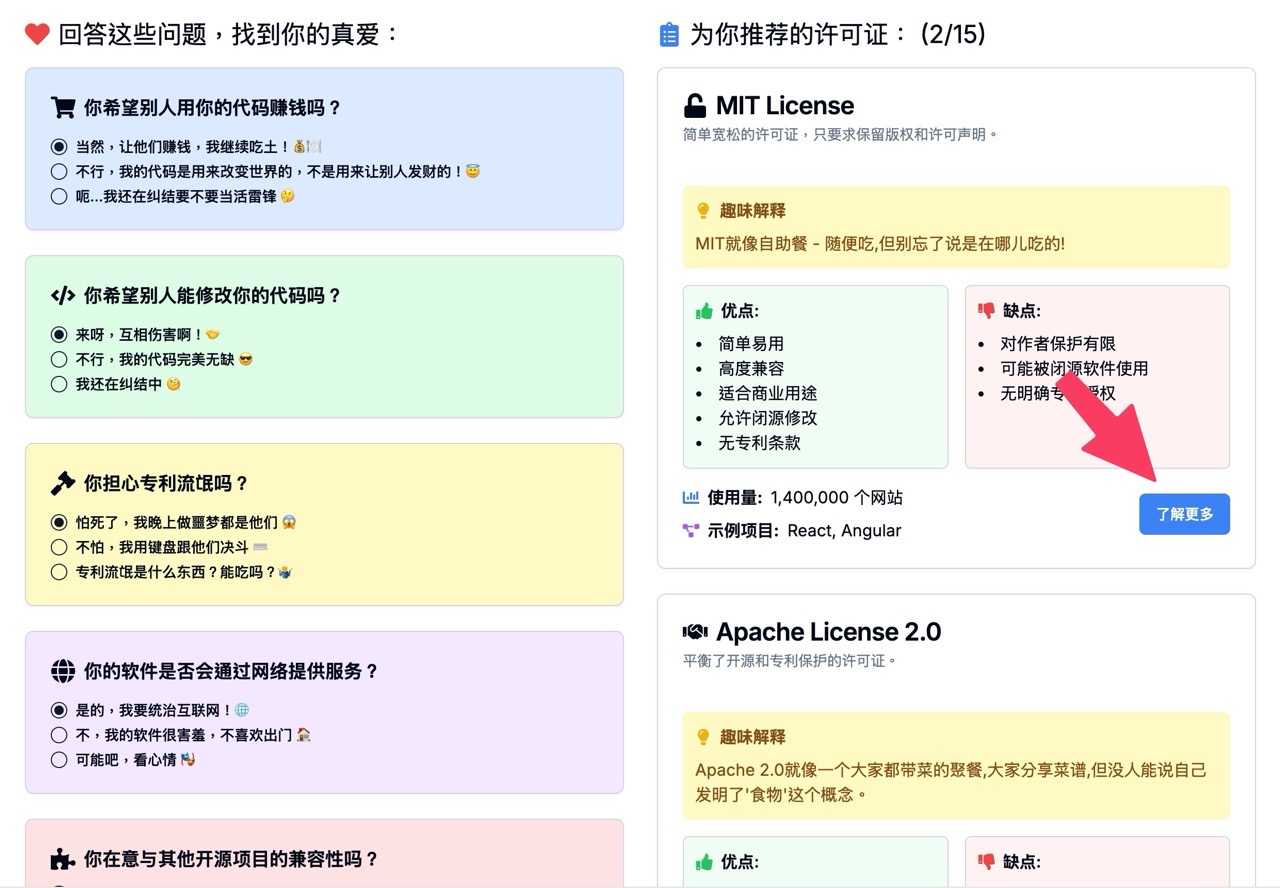Select 不行，我的代码是用来改变世界的 option

[x=59, y=171]
